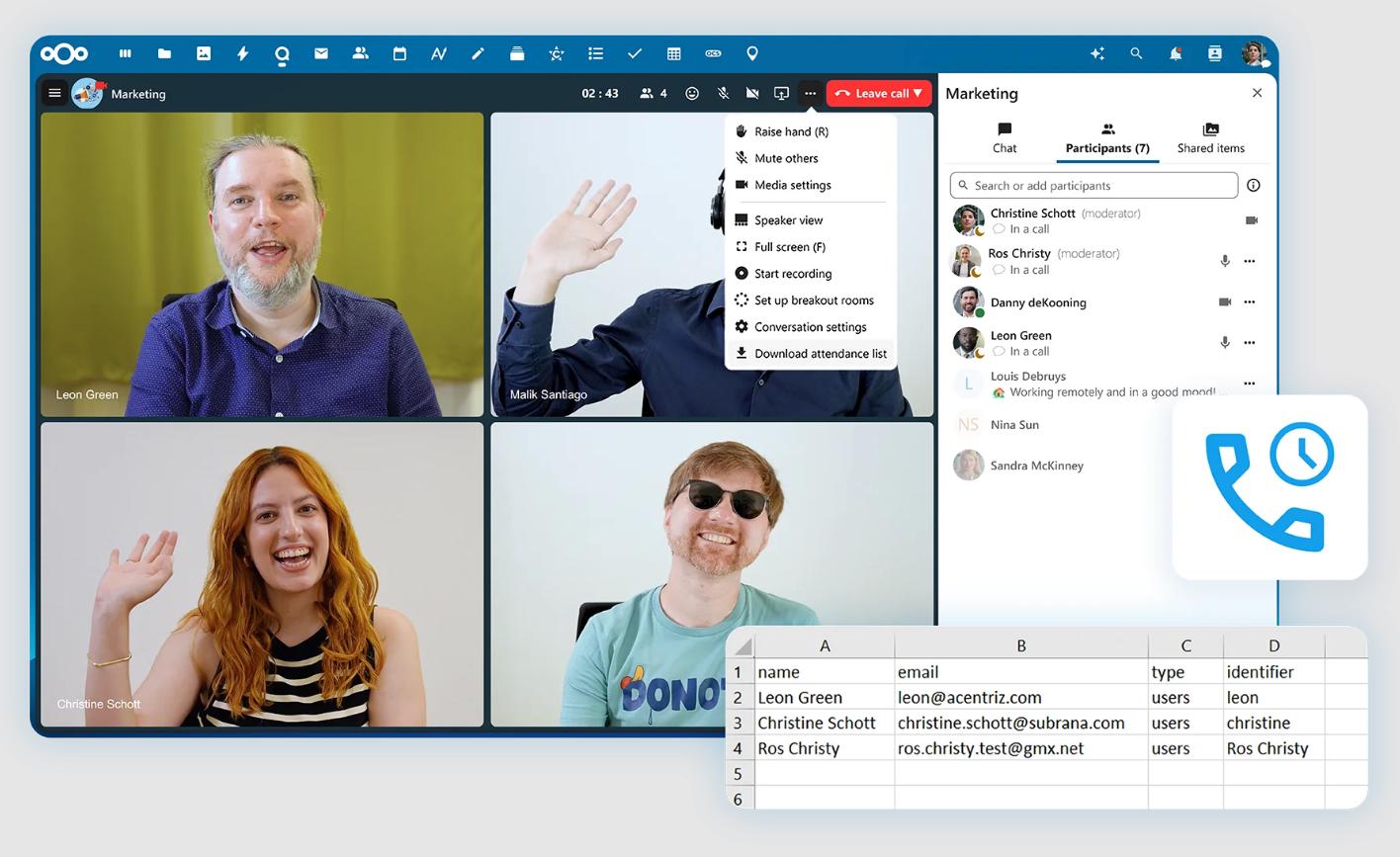
Task: Enable the camera in the call controls
Action: (x=752, y=93)
